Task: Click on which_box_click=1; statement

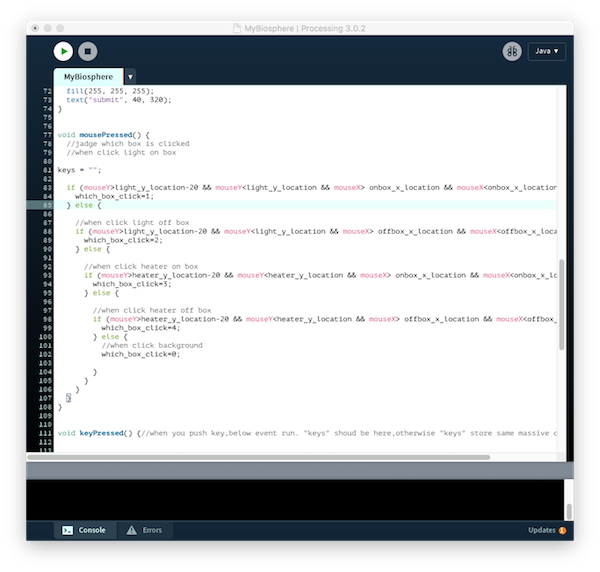Action: (x=114, y=196)
